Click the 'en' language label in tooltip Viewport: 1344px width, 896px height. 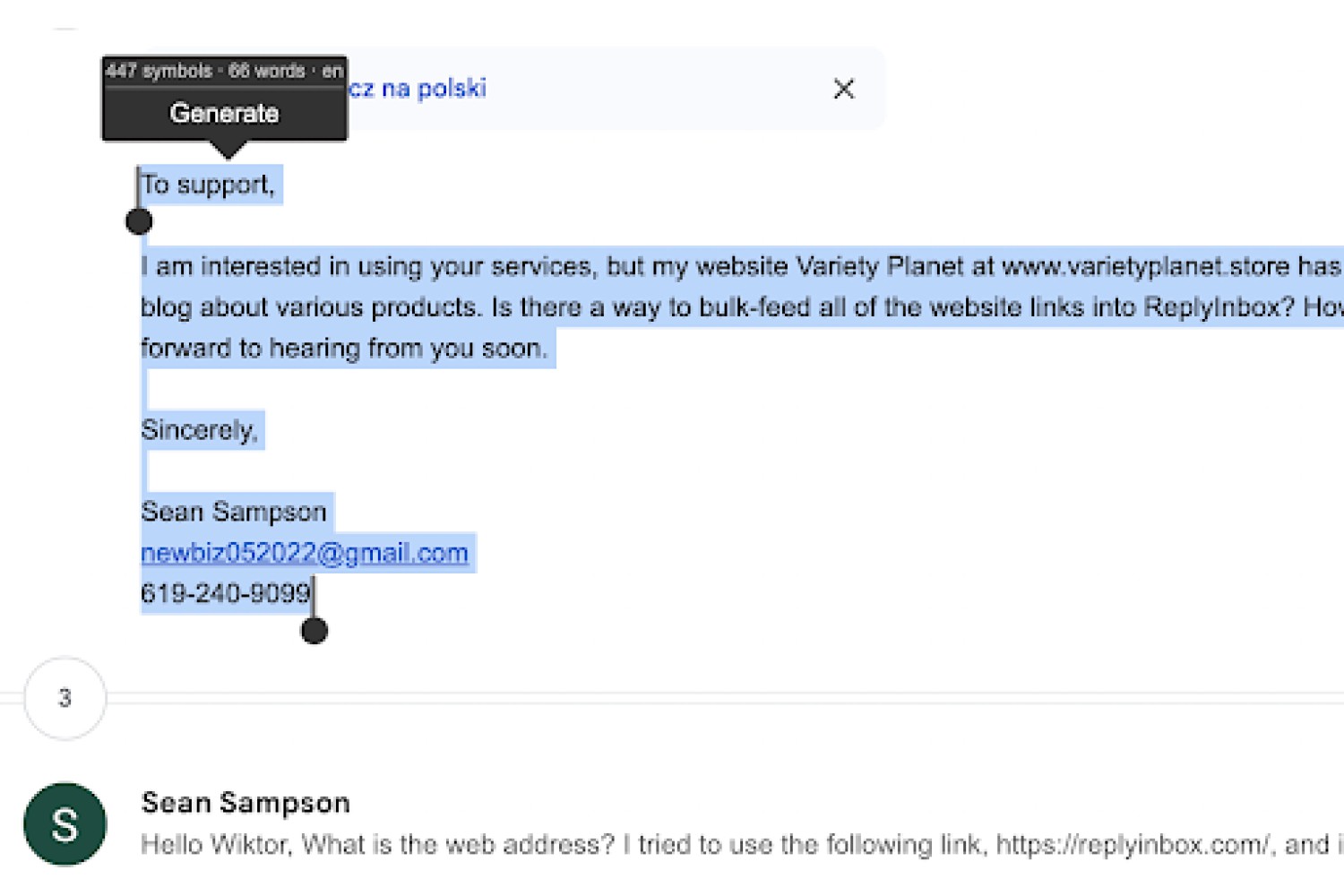332,71
